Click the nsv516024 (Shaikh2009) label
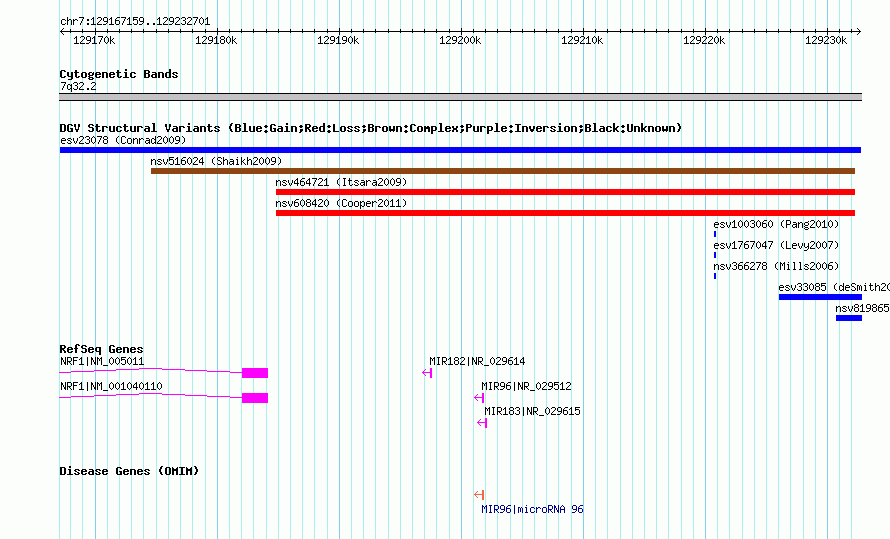This screenshot has height=539, width=890. point(216,161)
